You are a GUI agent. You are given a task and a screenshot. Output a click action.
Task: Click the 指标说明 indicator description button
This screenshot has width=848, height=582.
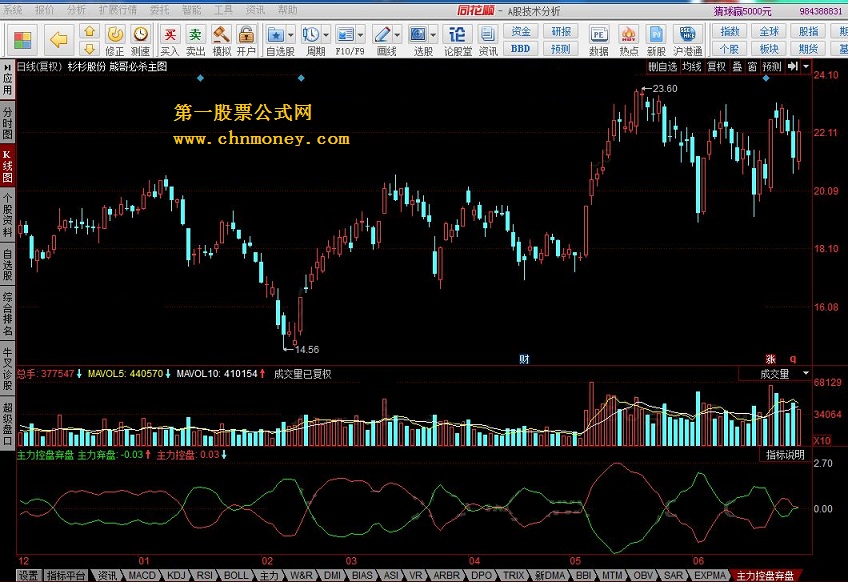point(785,455)
